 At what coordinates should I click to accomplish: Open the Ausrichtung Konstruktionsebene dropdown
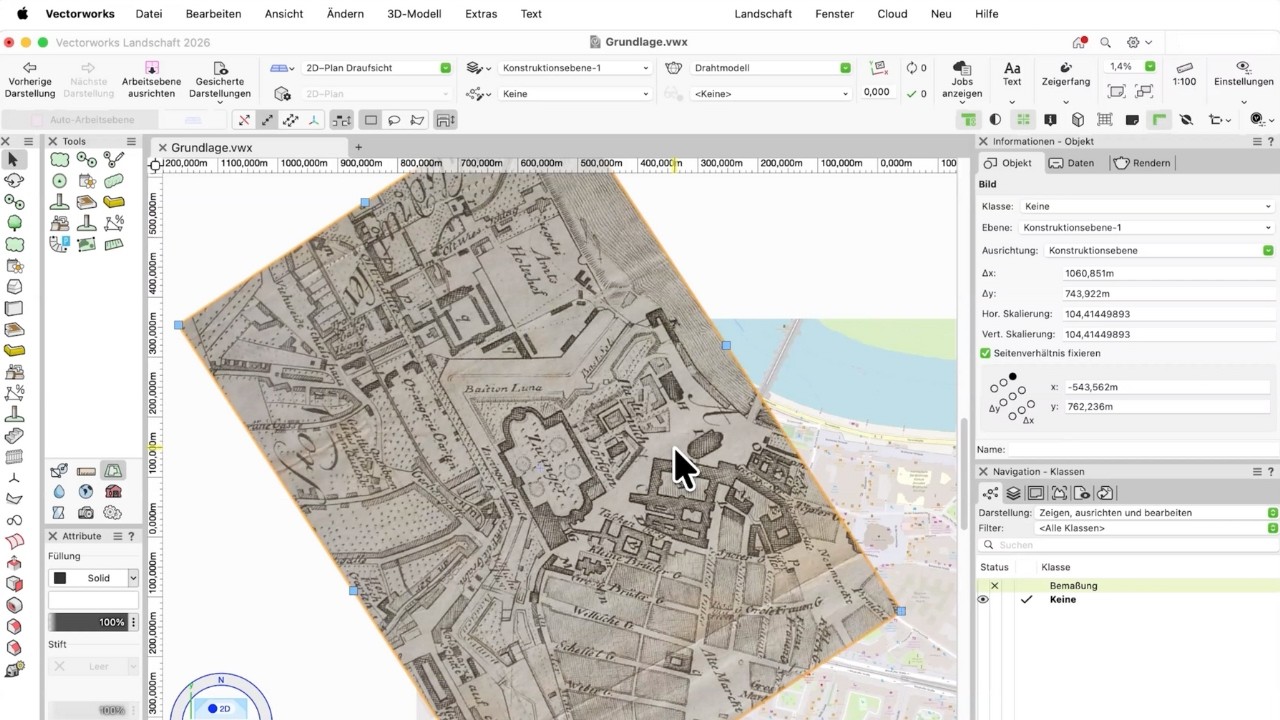pyautogui.click(x=1160, y=251)
